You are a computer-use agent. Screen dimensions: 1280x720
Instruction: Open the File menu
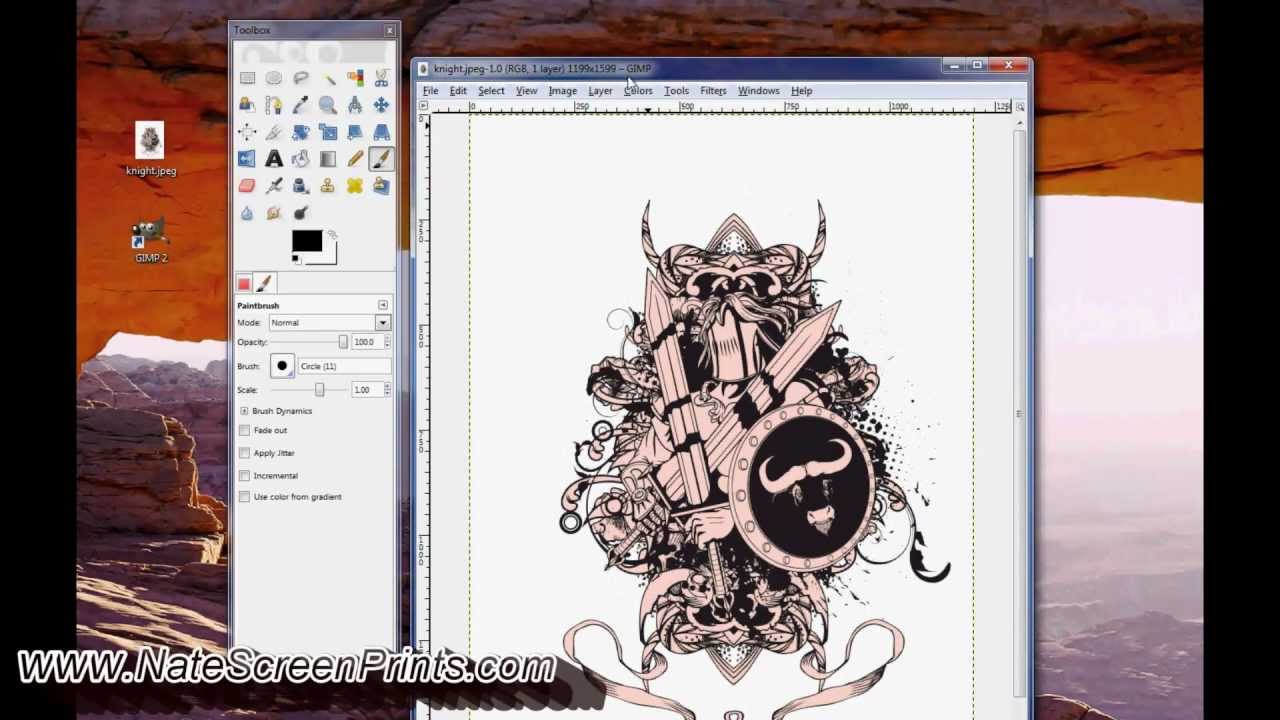pos(430,91)
